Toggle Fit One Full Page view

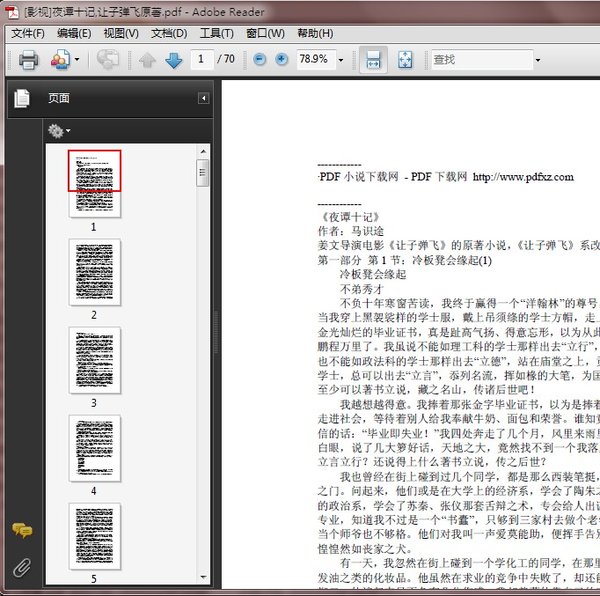404,60
